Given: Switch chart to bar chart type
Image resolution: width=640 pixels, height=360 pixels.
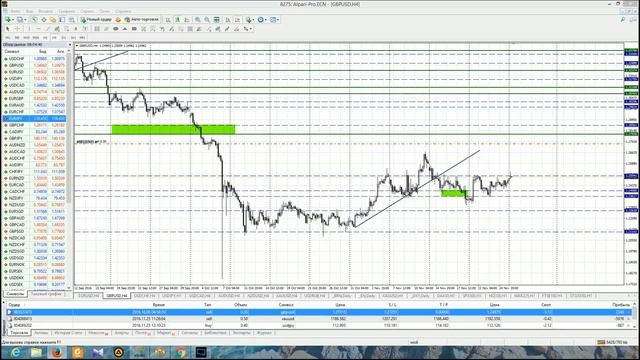Looking at the screenshot, I should (168, 20).
